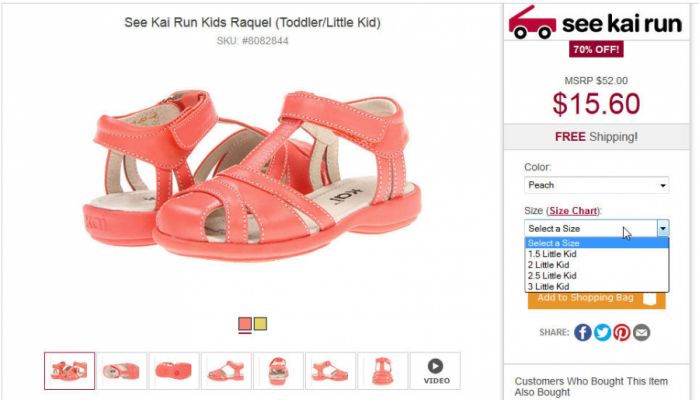Share product via email icon
The height and width of the screenshot is (400, 699).
[641, 332]
